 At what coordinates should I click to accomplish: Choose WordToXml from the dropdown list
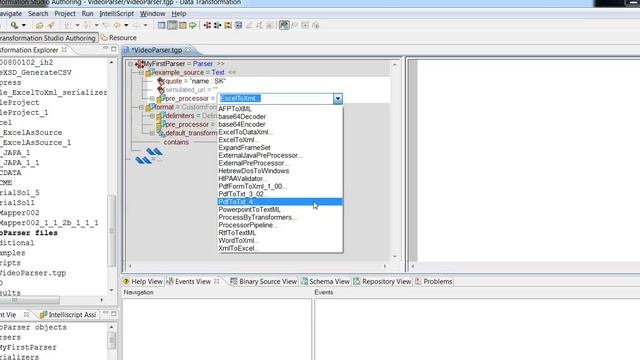(x=280, y=240)
